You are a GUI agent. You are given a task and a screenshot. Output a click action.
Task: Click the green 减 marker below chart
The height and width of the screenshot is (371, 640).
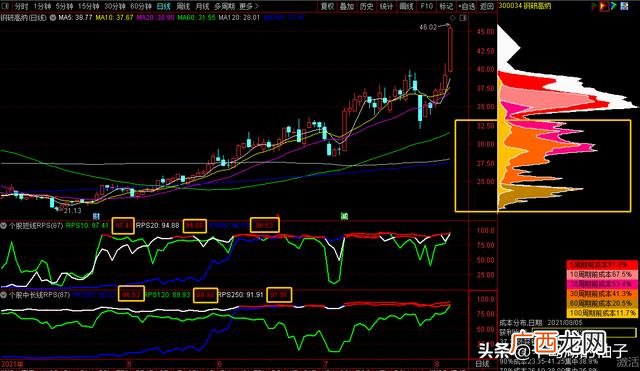pos(344,216)
